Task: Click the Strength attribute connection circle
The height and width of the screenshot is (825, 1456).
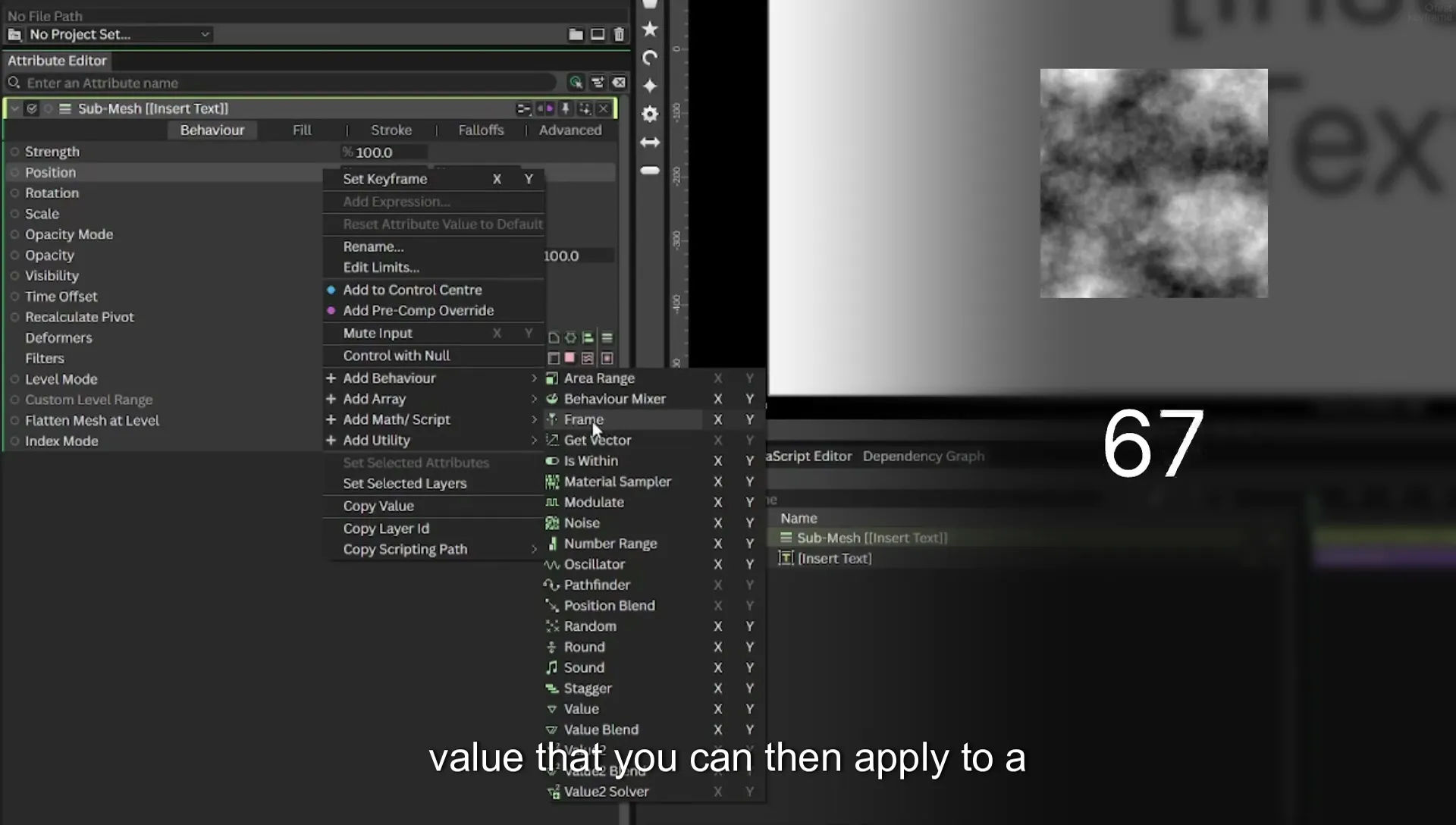Action: [14, 152]
